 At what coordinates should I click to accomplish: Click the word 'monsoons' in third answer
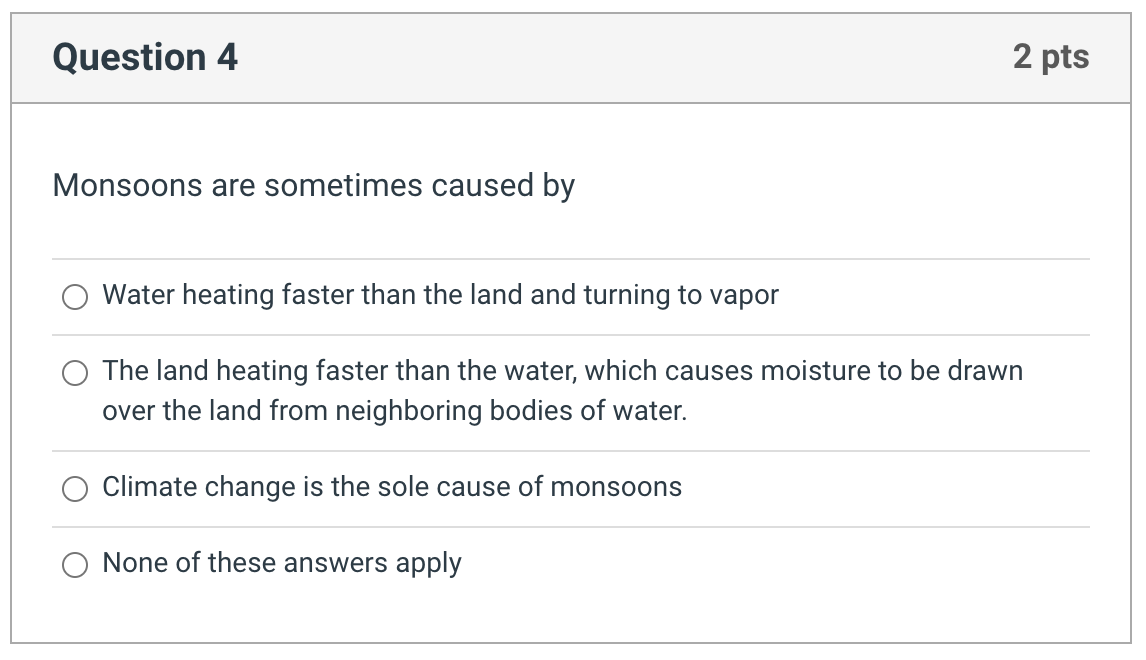616,487
